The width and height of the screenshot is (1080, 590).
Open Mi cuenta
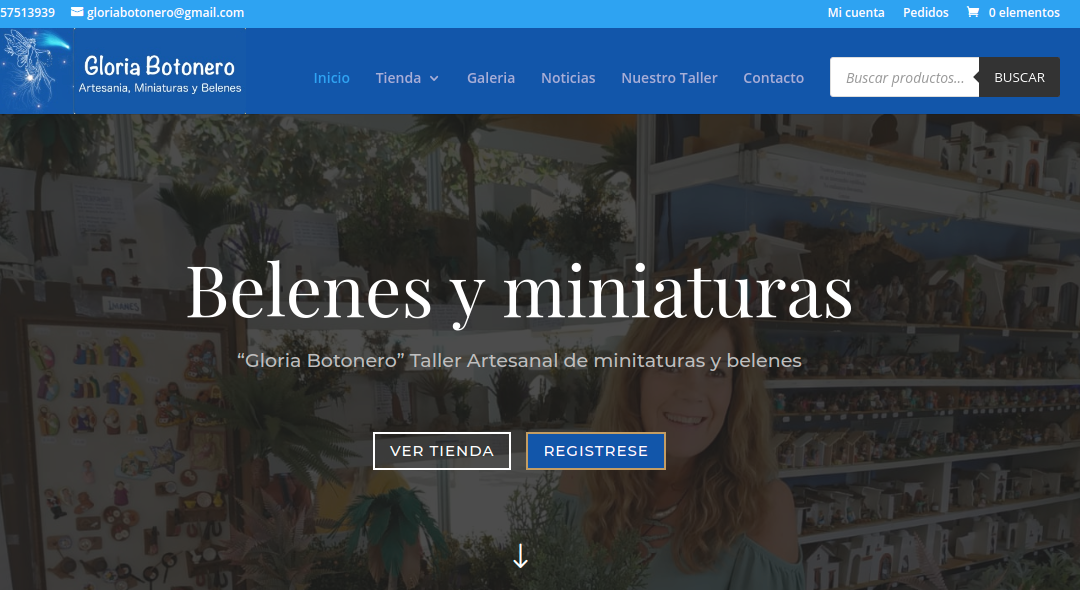tap(855, 12)
